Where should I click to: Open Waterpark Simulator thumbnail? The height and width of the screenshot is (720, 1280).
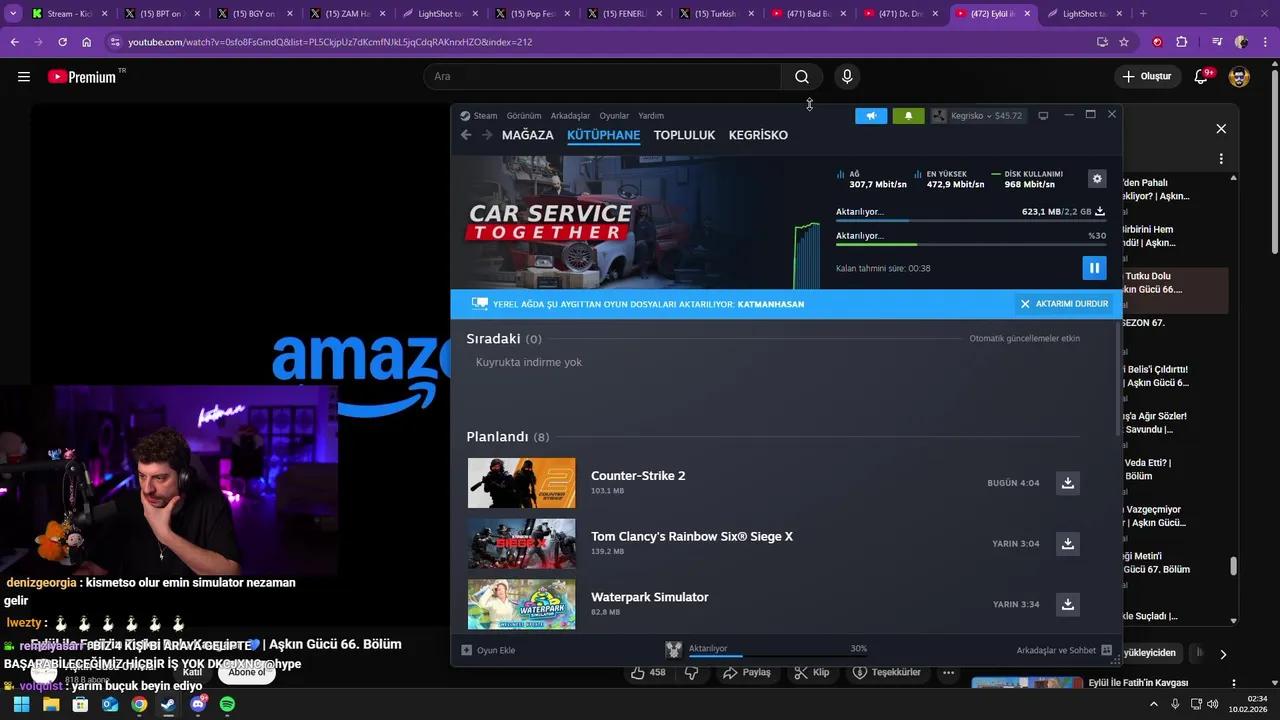522,604
